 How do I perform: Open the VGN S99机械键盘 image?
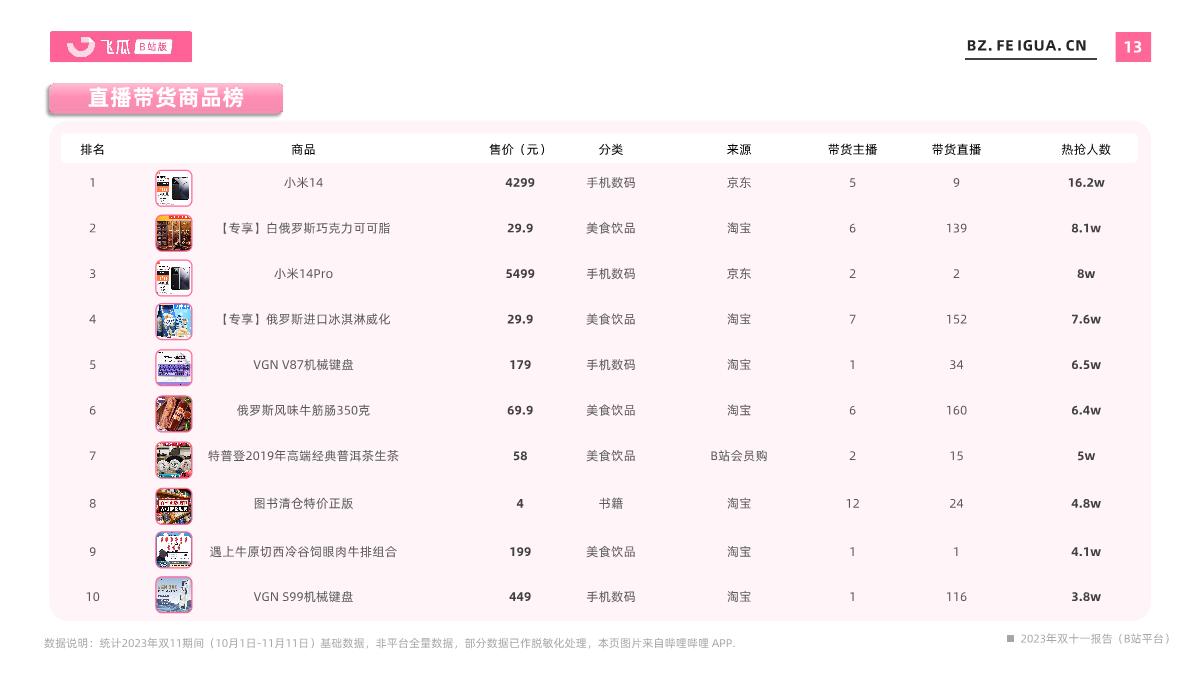pyautogui.click(x=173, y=595)
